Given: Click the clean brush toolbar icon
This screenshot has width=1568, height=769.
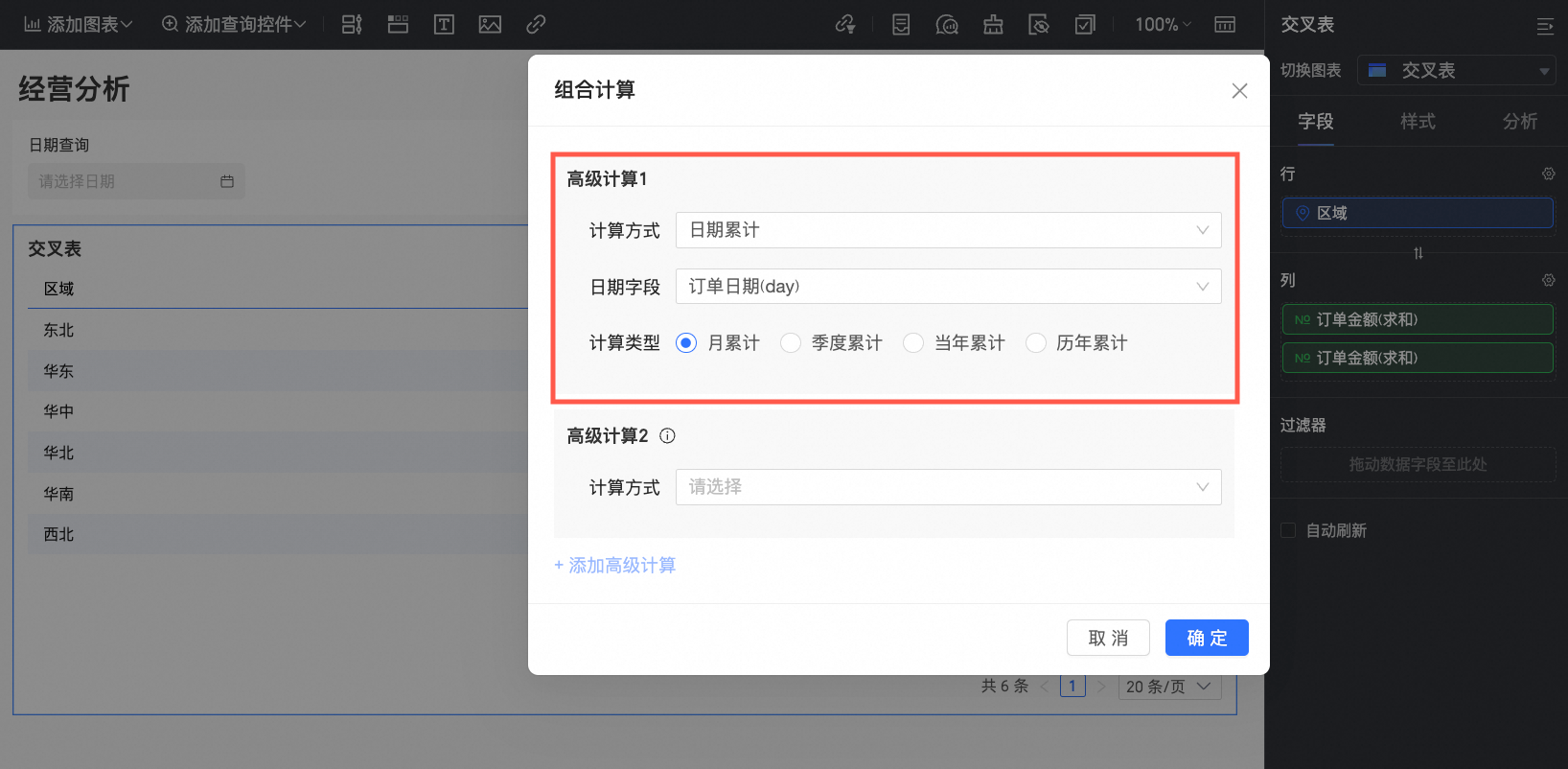Looking at the screenshot, I should 993,24.
